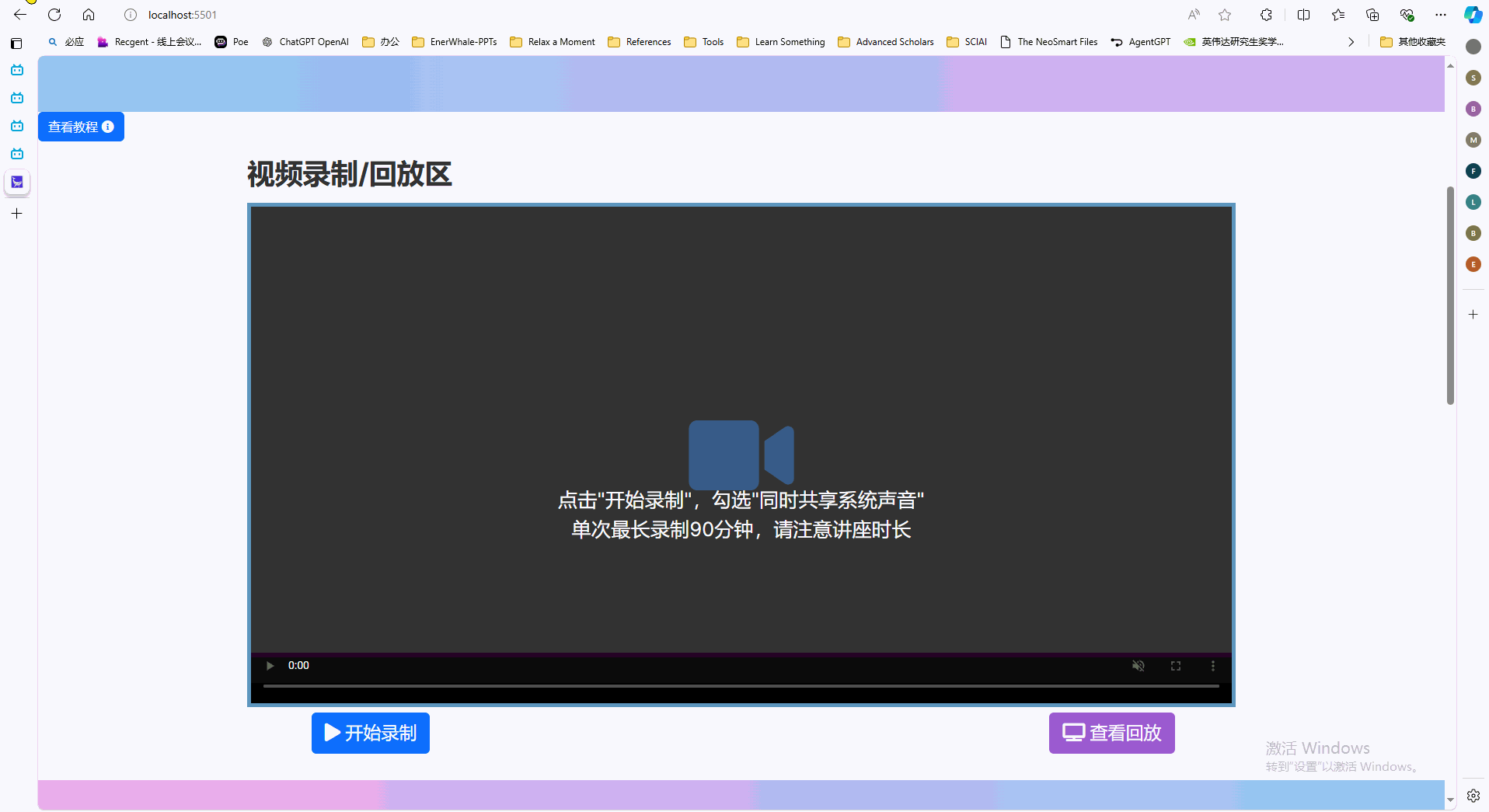
Task: Open the first Bilibili tab in the sidebar
Action: (x=16, y=69)
